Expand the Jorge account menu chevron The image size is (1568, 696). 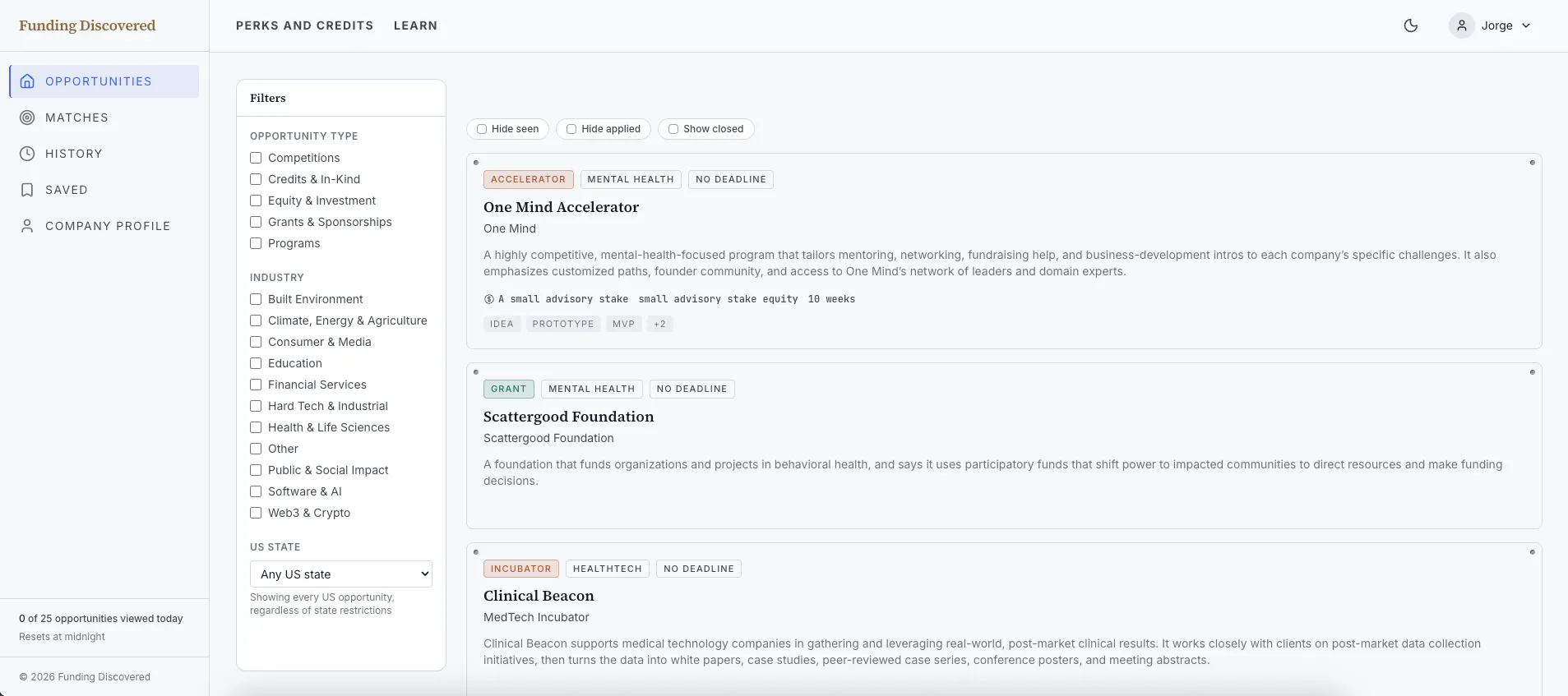[1526, 25]
